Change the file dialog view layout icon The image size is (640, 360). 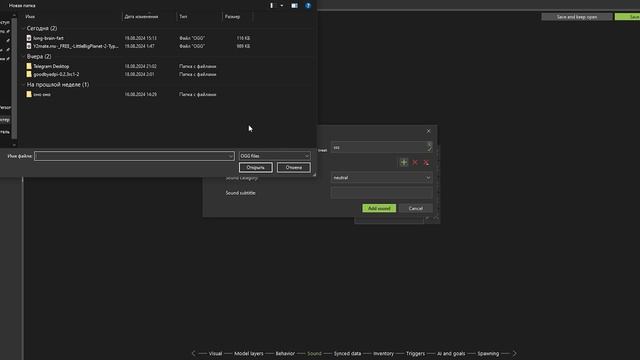click(271, 6)
